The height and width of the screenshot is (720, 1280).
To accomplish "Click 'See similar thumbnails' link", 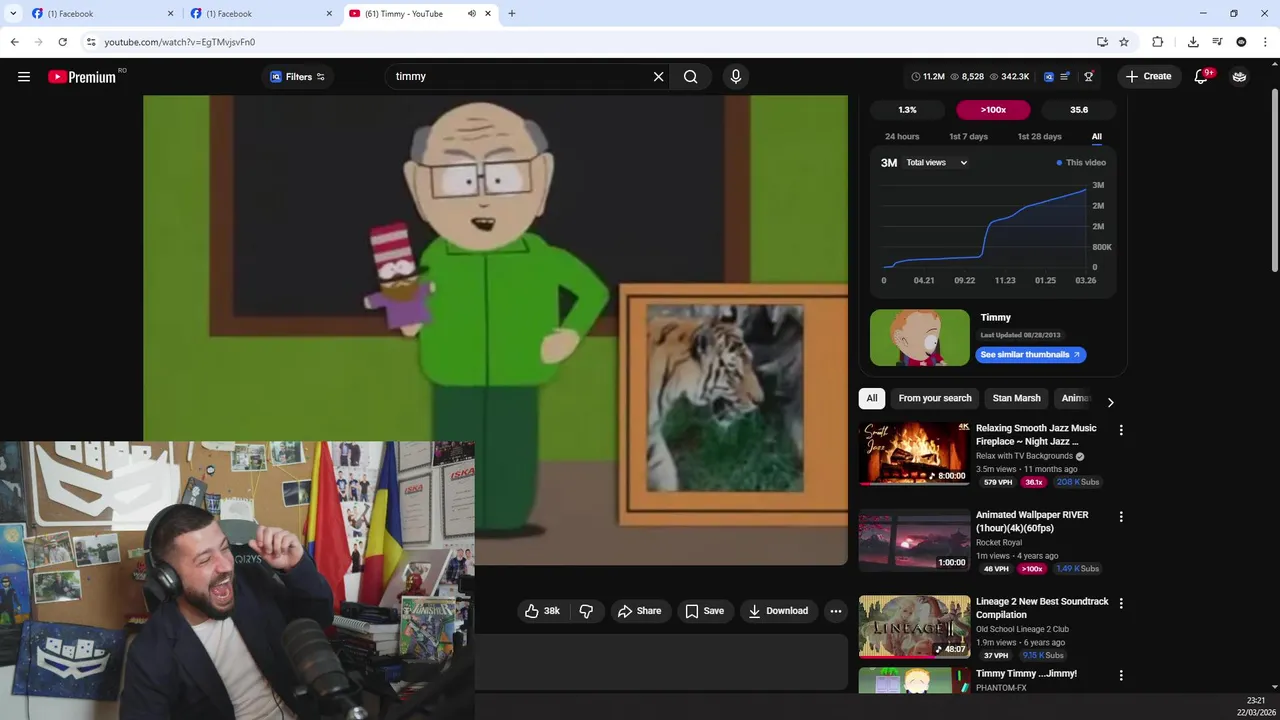I will pos(1030,355).
